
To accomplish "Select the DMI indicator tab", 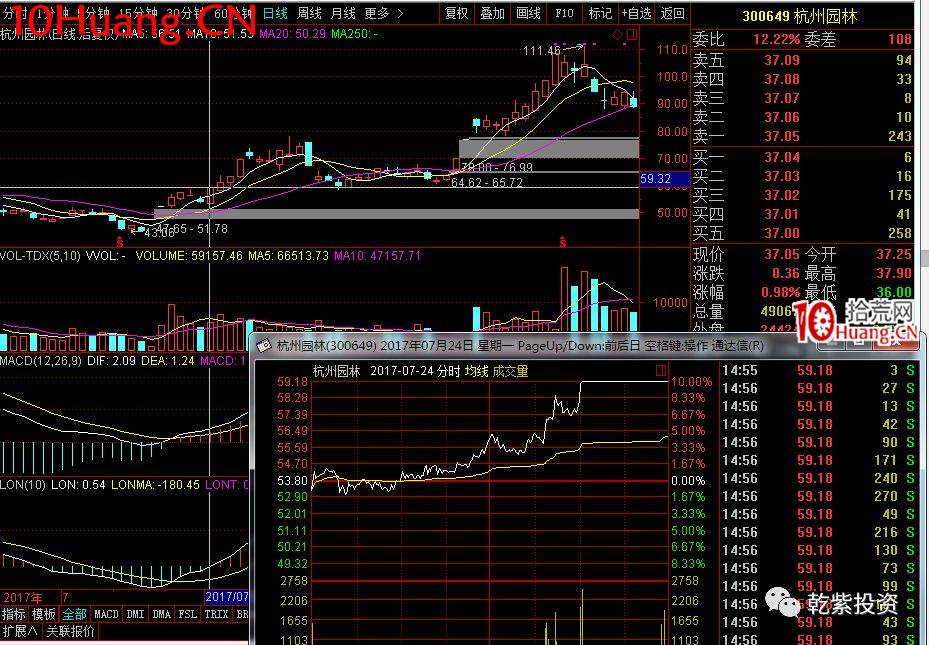I will pyautogui.click(x=135, y=614).
